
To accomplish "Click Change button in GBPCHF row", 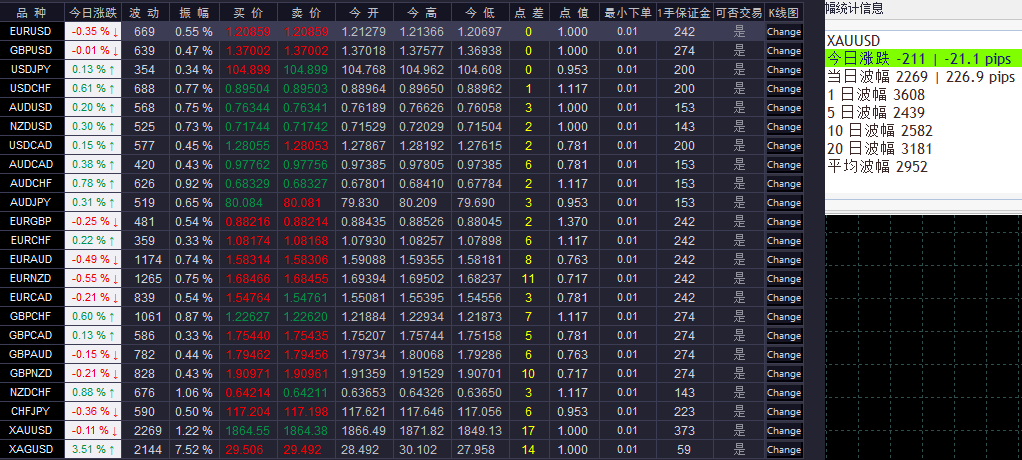I will pyautogui.click(x=784, y=317).
